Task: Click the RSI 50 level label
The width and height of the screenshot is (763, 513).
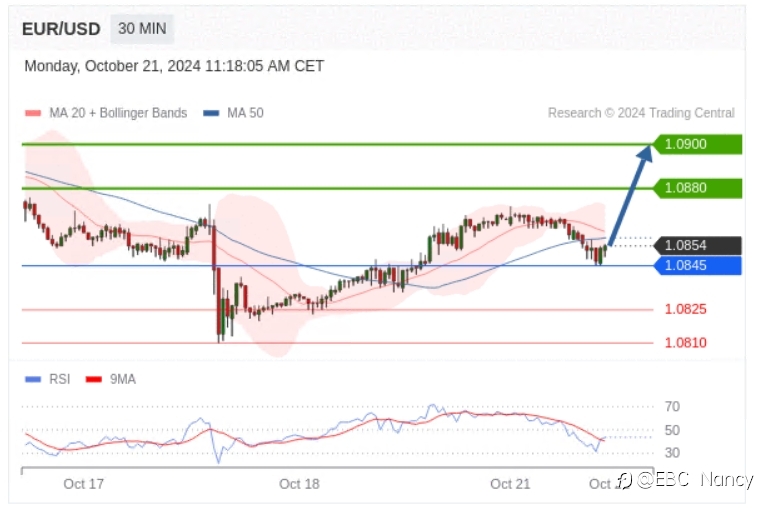Action: pos(672,430)
